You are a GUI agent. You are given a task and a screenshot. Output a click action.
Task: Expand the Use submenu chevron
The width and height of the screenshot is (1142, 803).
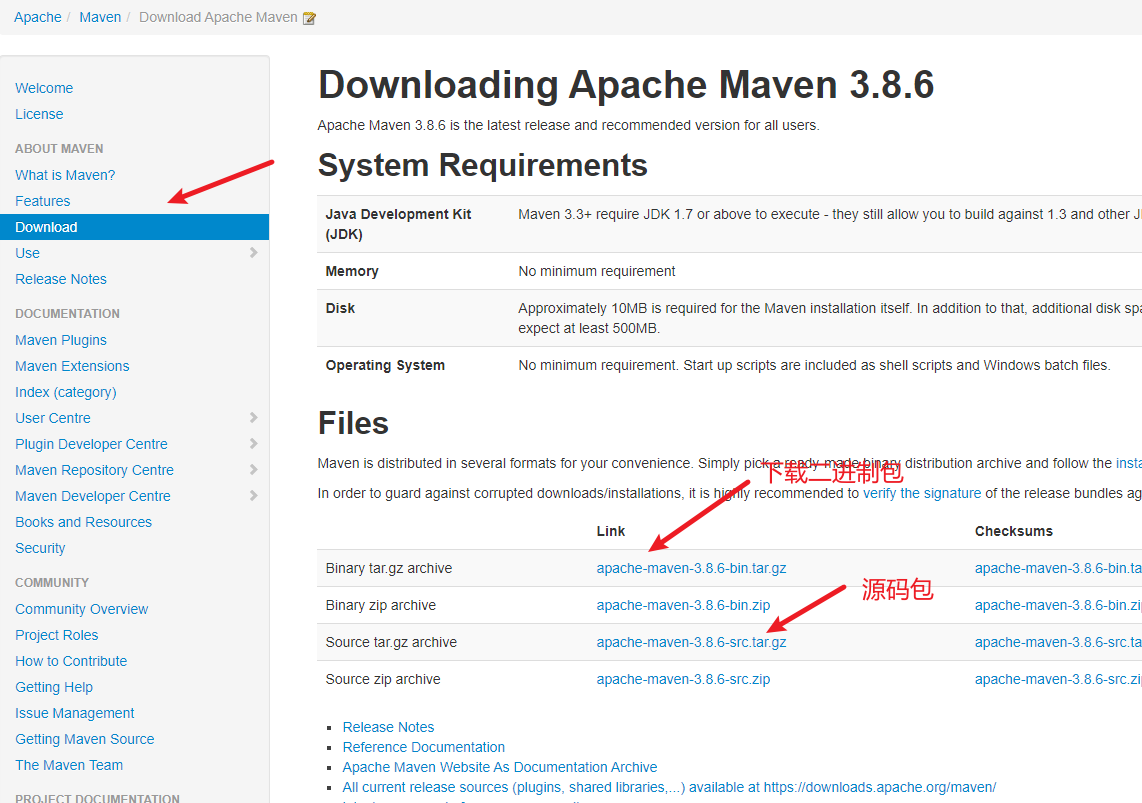tap(253, 253)
